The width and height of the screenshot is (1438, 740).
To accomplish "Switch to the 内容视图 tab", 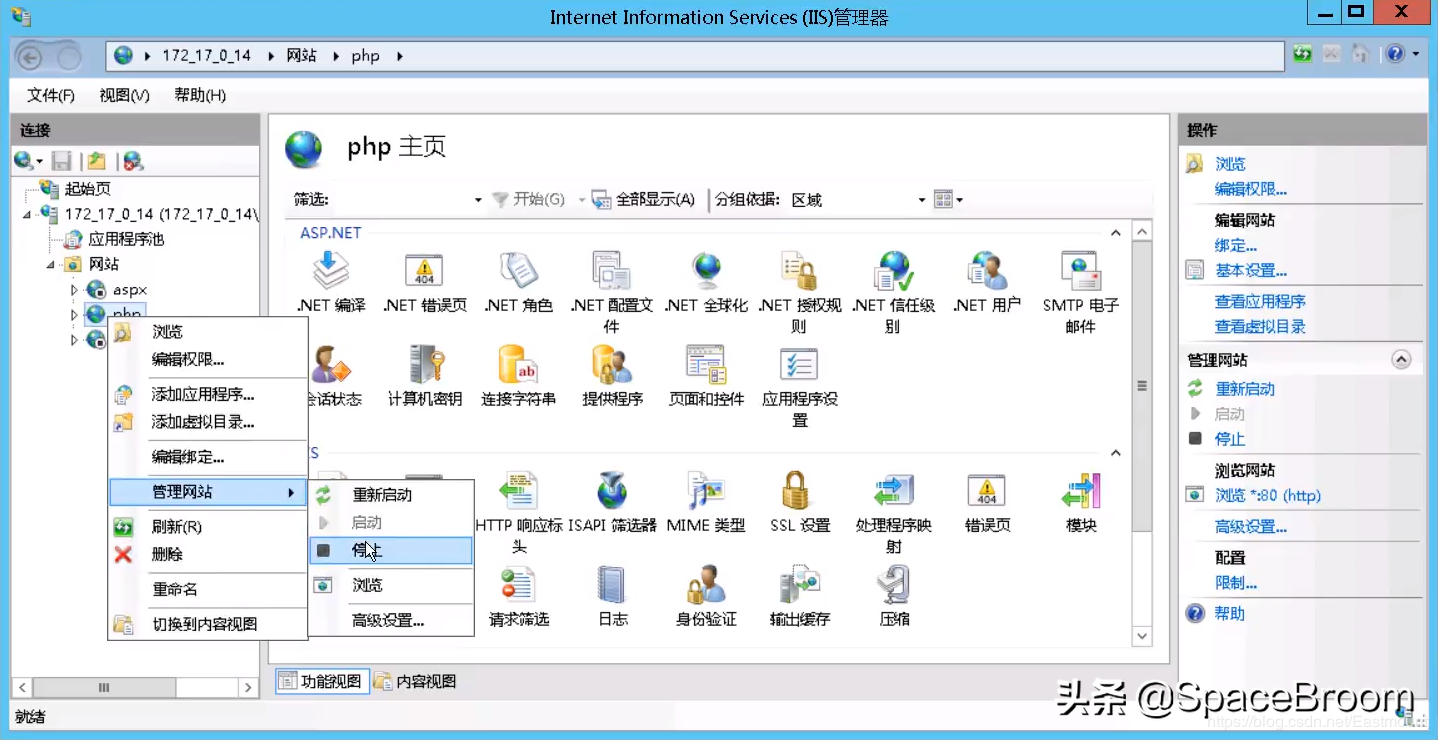I will [415, 681].
